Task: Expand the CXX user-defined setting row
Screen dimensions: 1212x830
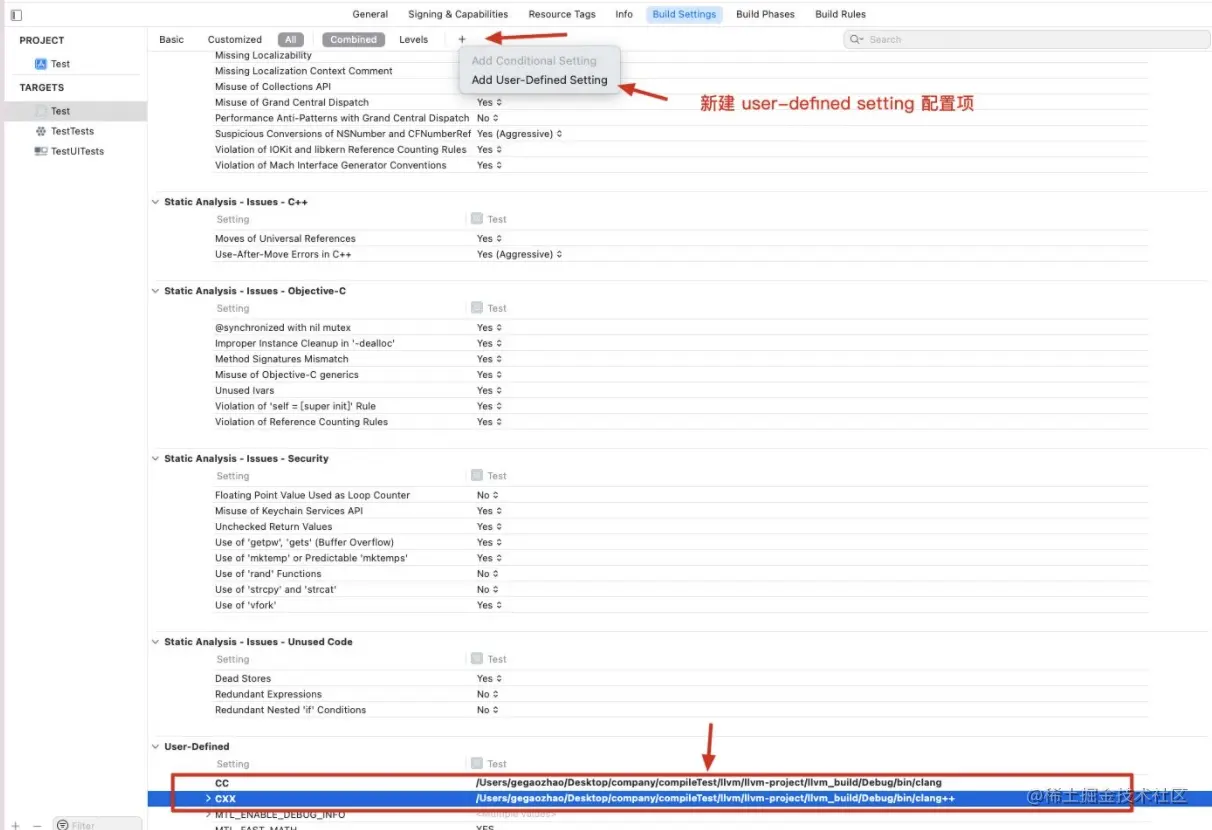Action: pos(208,798)
